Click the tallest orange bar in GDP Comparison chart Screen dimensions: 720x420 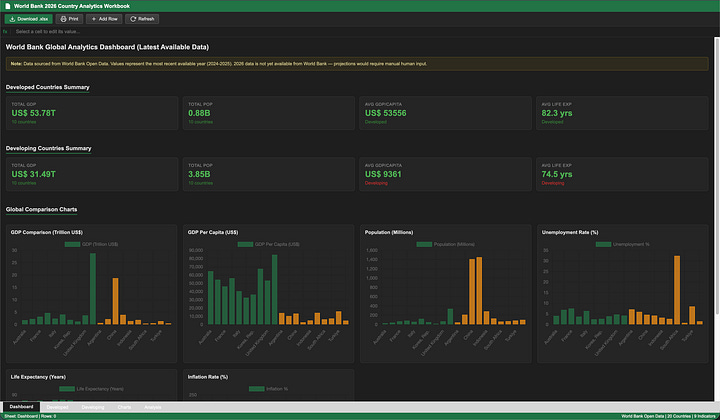(x=115, y=301)
